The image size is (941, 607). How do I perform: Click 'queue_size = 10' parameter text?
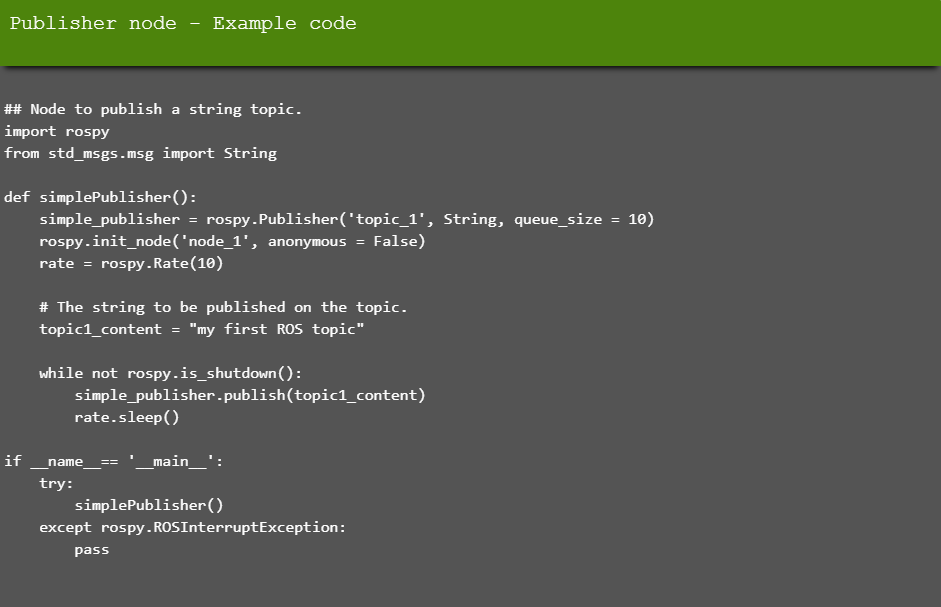point(579,220)
